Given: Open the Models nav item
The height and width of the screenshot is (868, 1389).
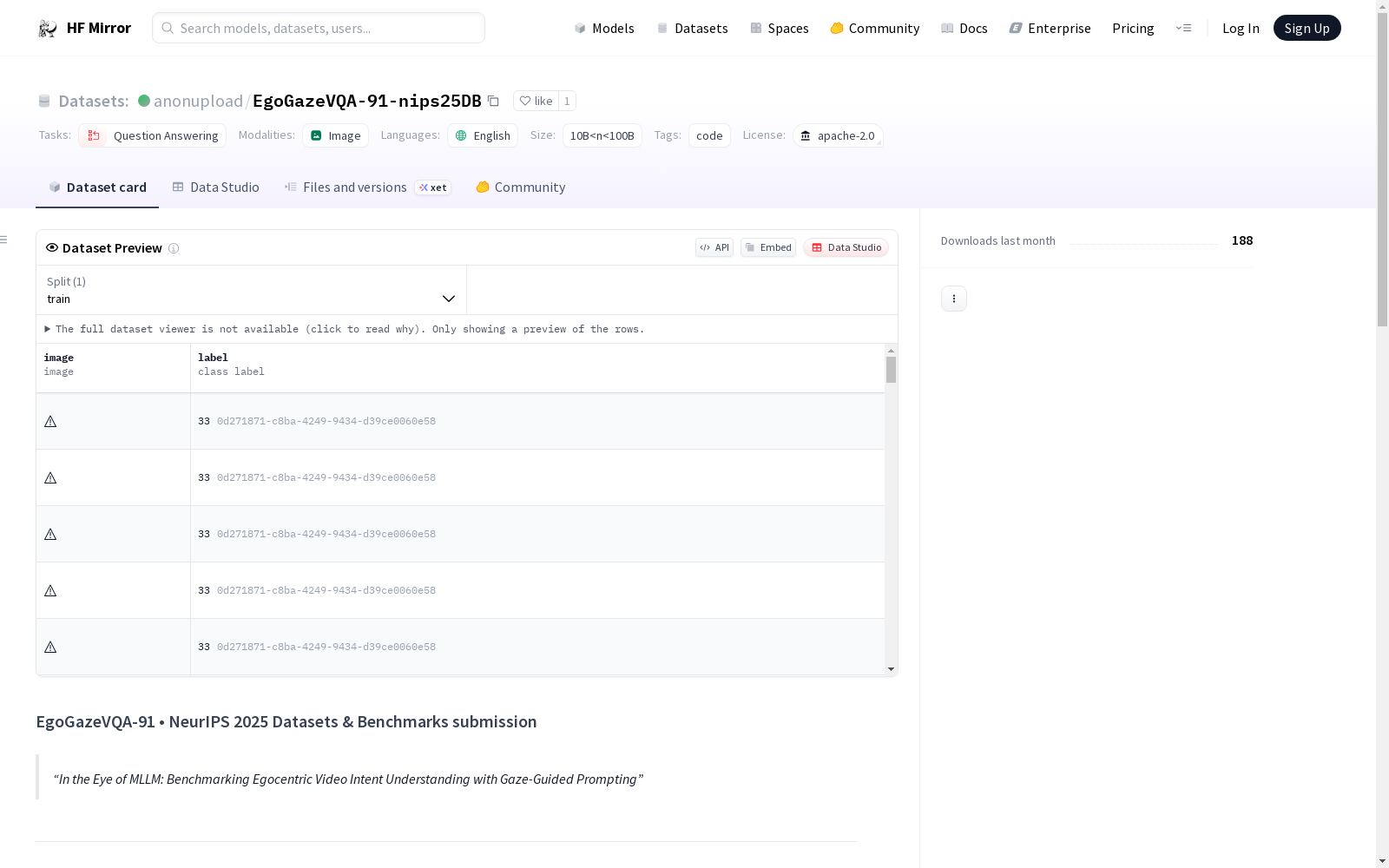Looking at the screenshot, I should coord(604,28).
